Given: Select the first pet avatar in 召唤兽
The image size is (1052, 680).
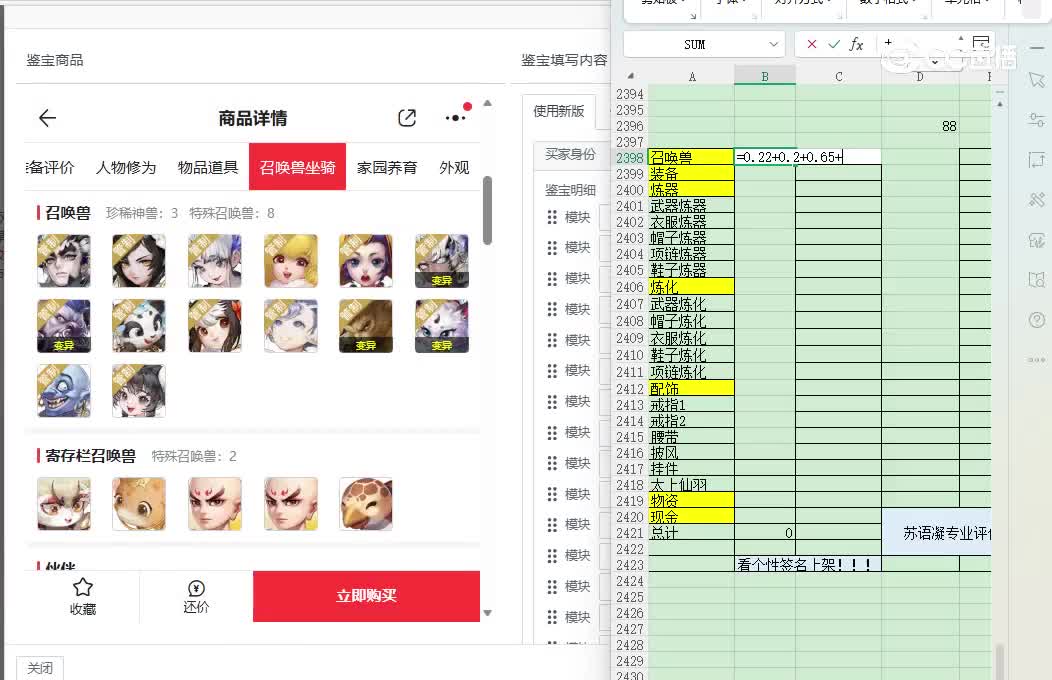Looking at the screenshot, I should pyautogui.click(x=64, y=261).
